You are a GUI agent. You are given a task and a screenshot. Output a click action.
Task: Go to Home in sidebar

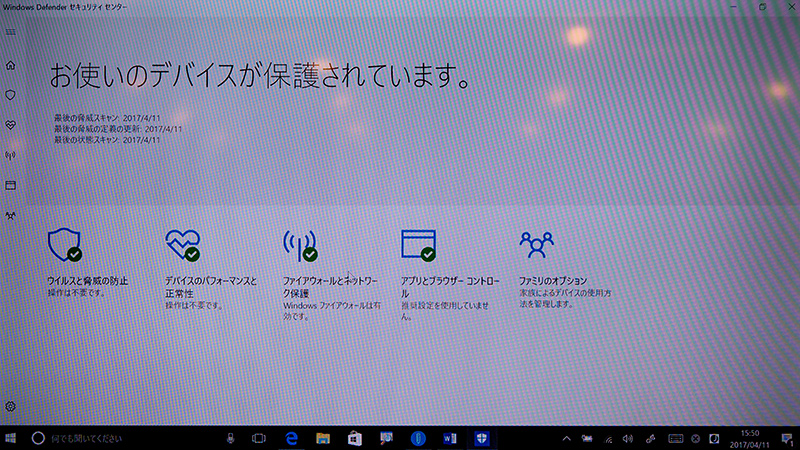[10, 65]
